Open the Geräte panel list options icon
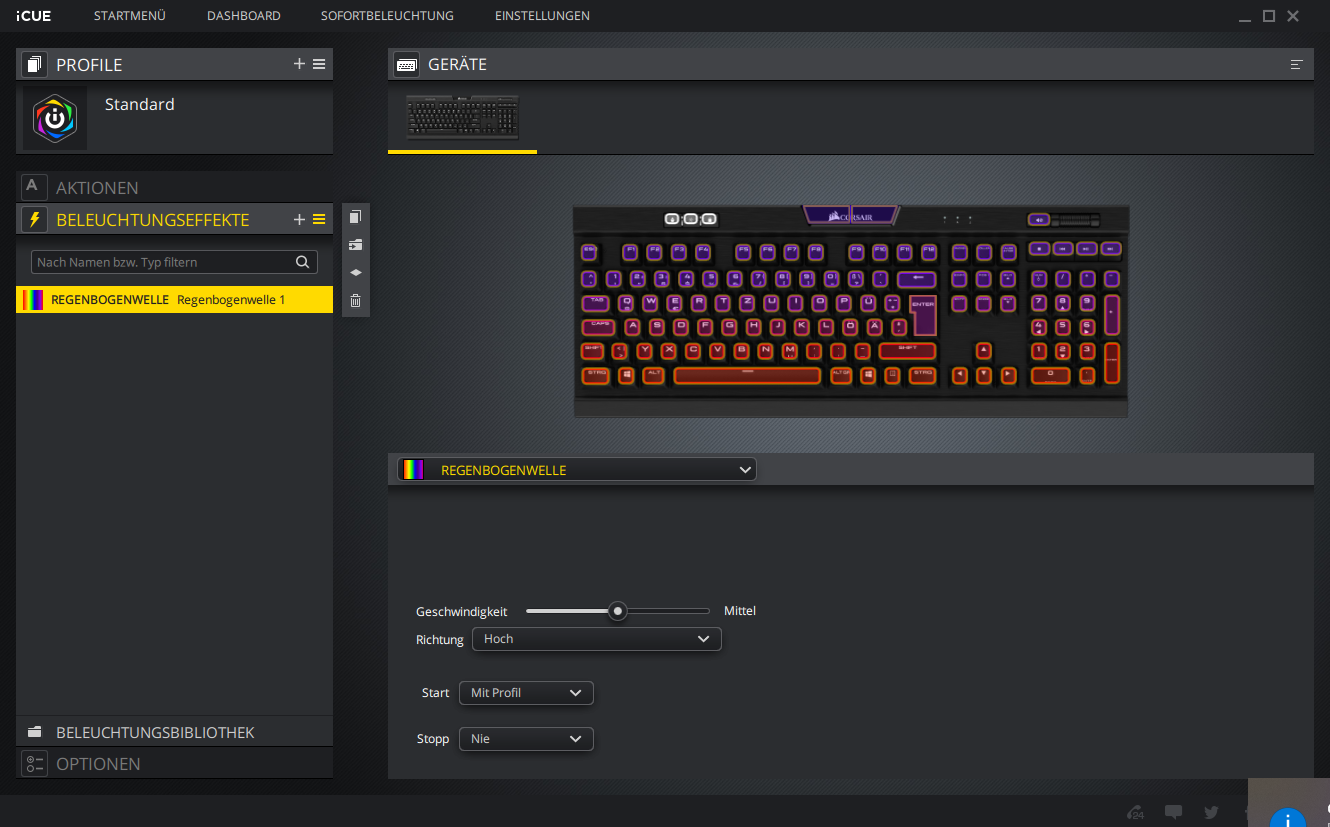 point(1297,64)
